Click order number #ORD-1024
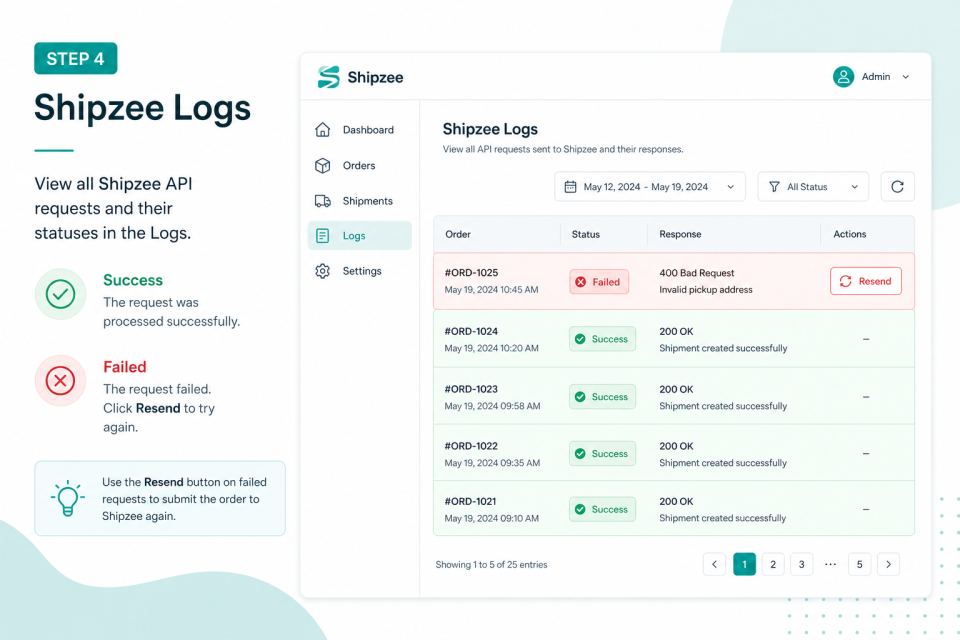The image size is (960, 640). (471, 331)
